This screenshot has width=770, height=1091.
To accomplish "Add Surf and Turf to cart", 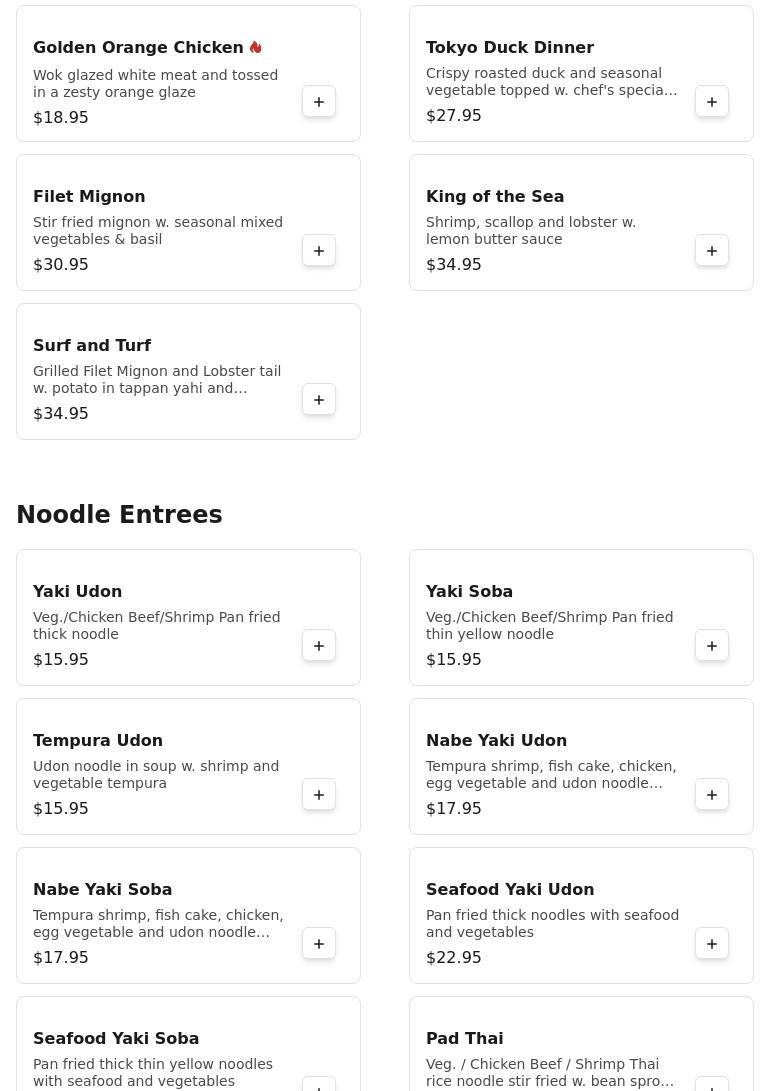I will pos(319,400).
